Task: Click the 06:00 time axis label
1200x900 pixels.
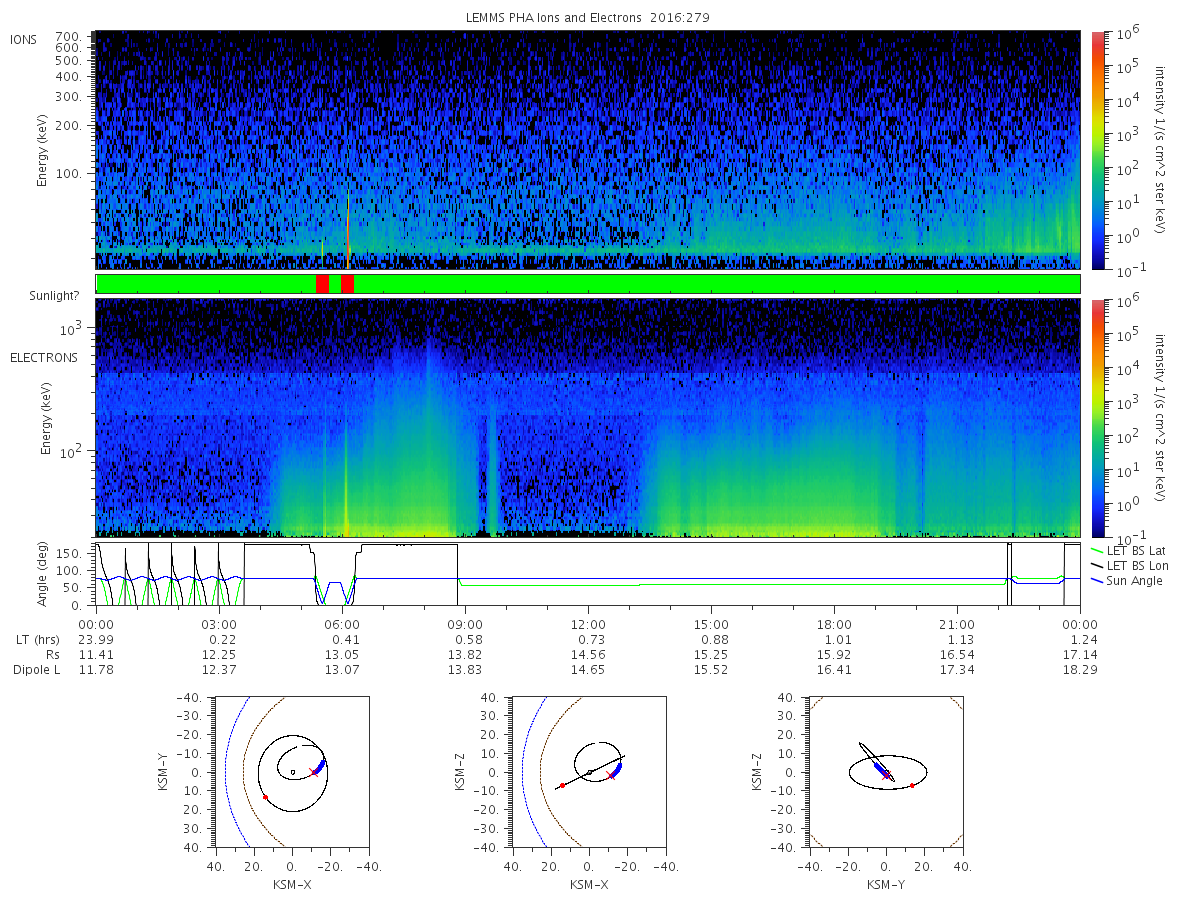Action: [x=342, y=625]
